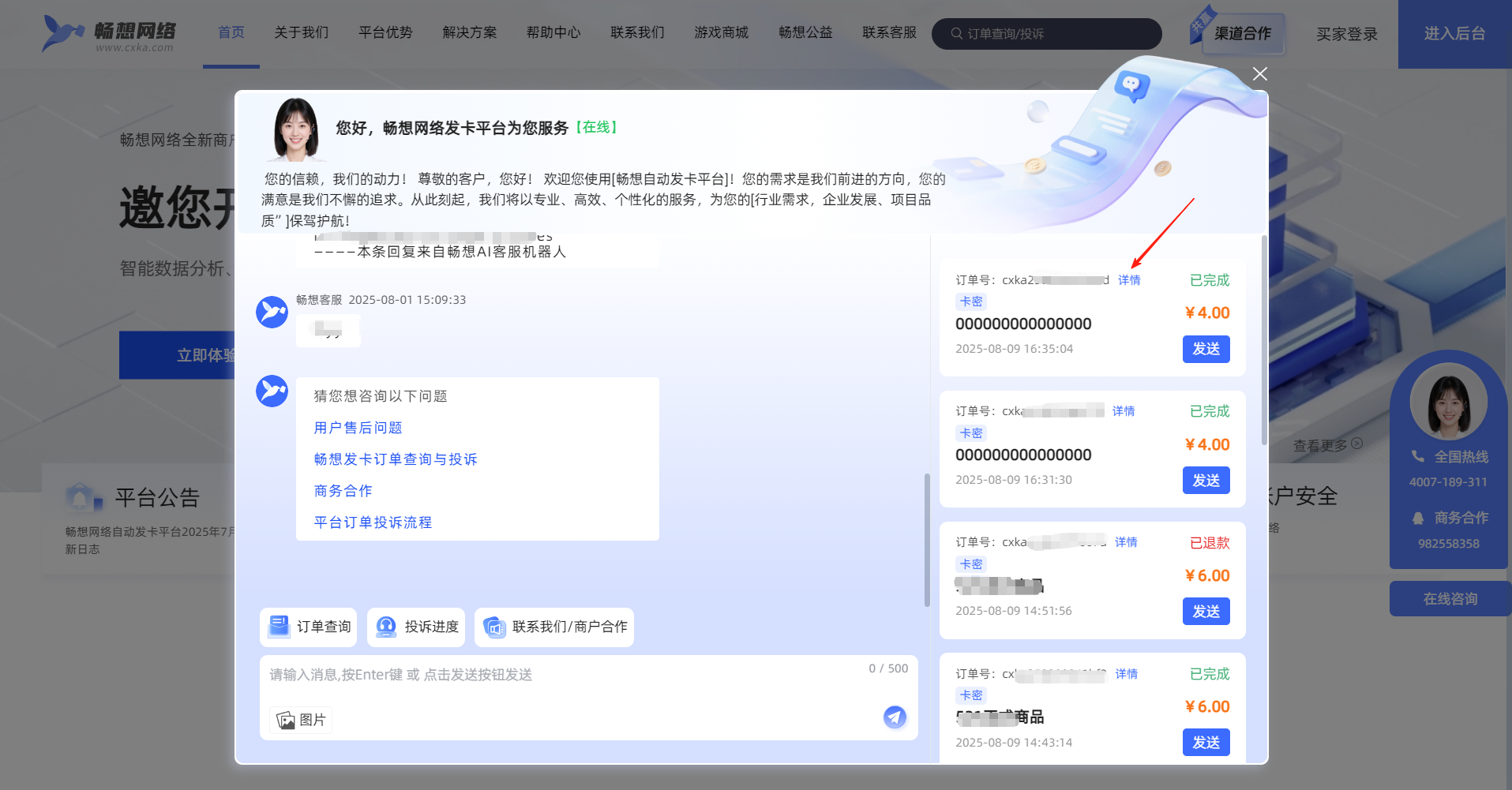
Task: Open 详情 for the 14:43:14 order
Action: pyautogui.click(x=1127, y=674)
